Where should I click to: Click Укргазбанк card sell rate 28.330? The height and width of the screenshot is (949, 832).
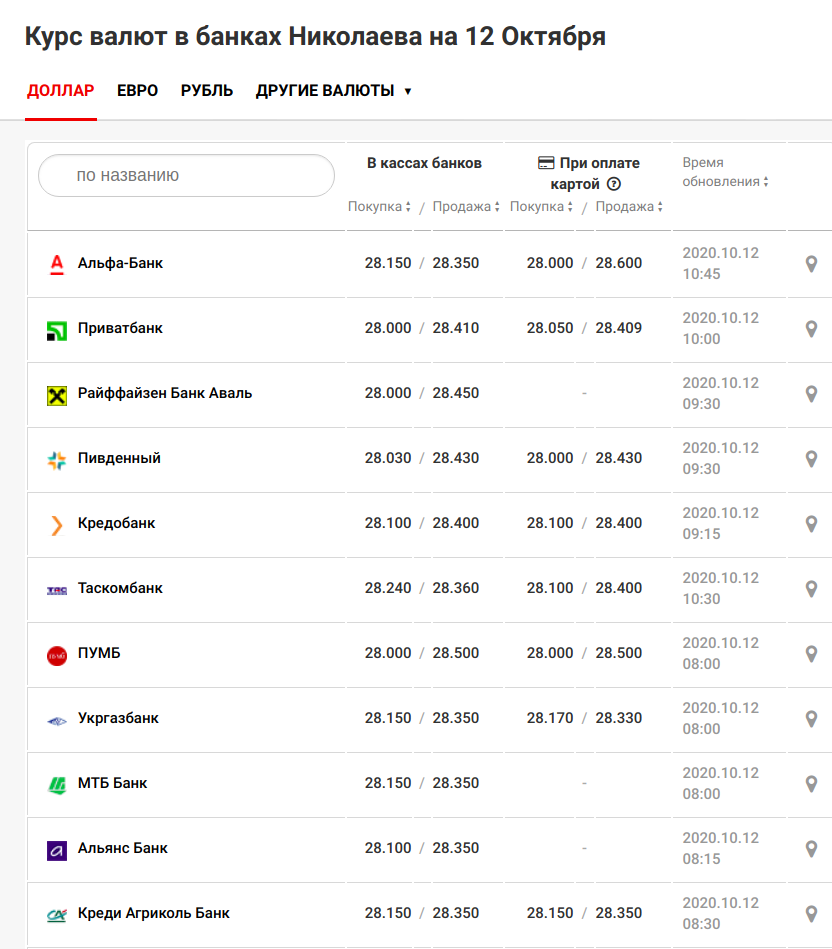(x=618, y=718)
